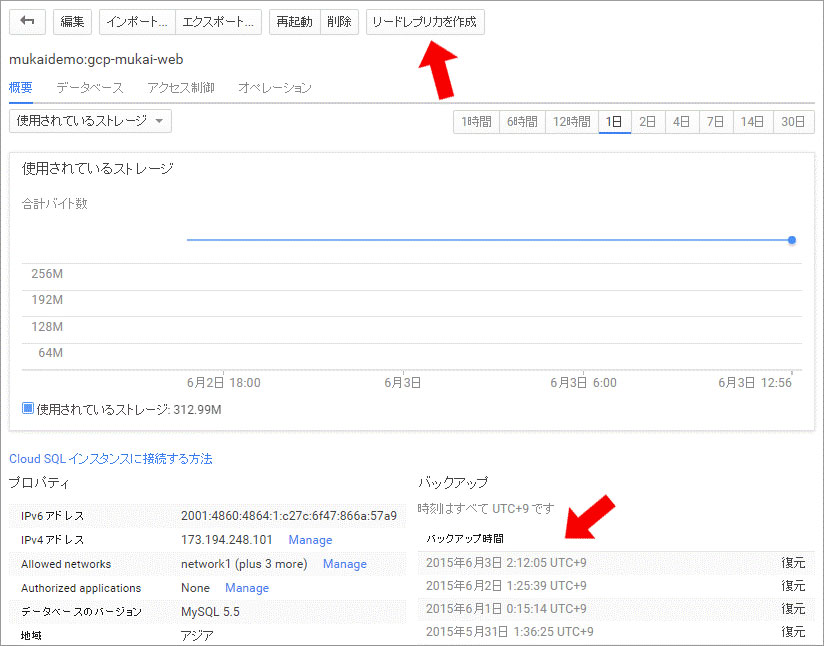Click Manage next to IPv4 address

click(311, 540)
